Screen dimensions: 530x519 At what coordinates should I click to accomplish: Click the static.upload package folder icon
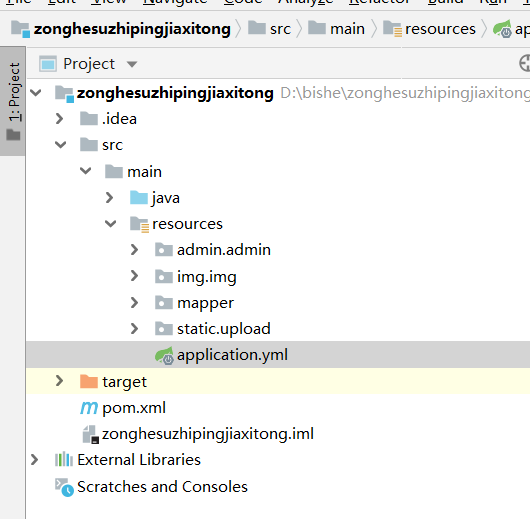(x=164, y=328)
